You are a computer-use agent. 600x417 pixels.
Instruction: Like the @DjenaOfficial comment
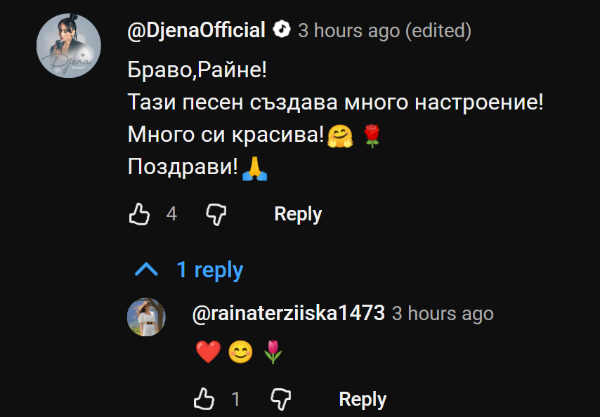pyautogui.click(x=140, y=213)
